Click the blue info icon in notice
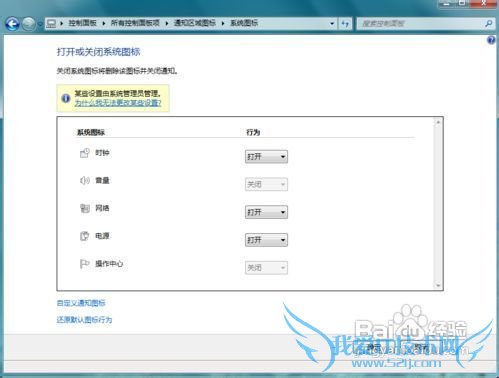 [x=66, y=98]
